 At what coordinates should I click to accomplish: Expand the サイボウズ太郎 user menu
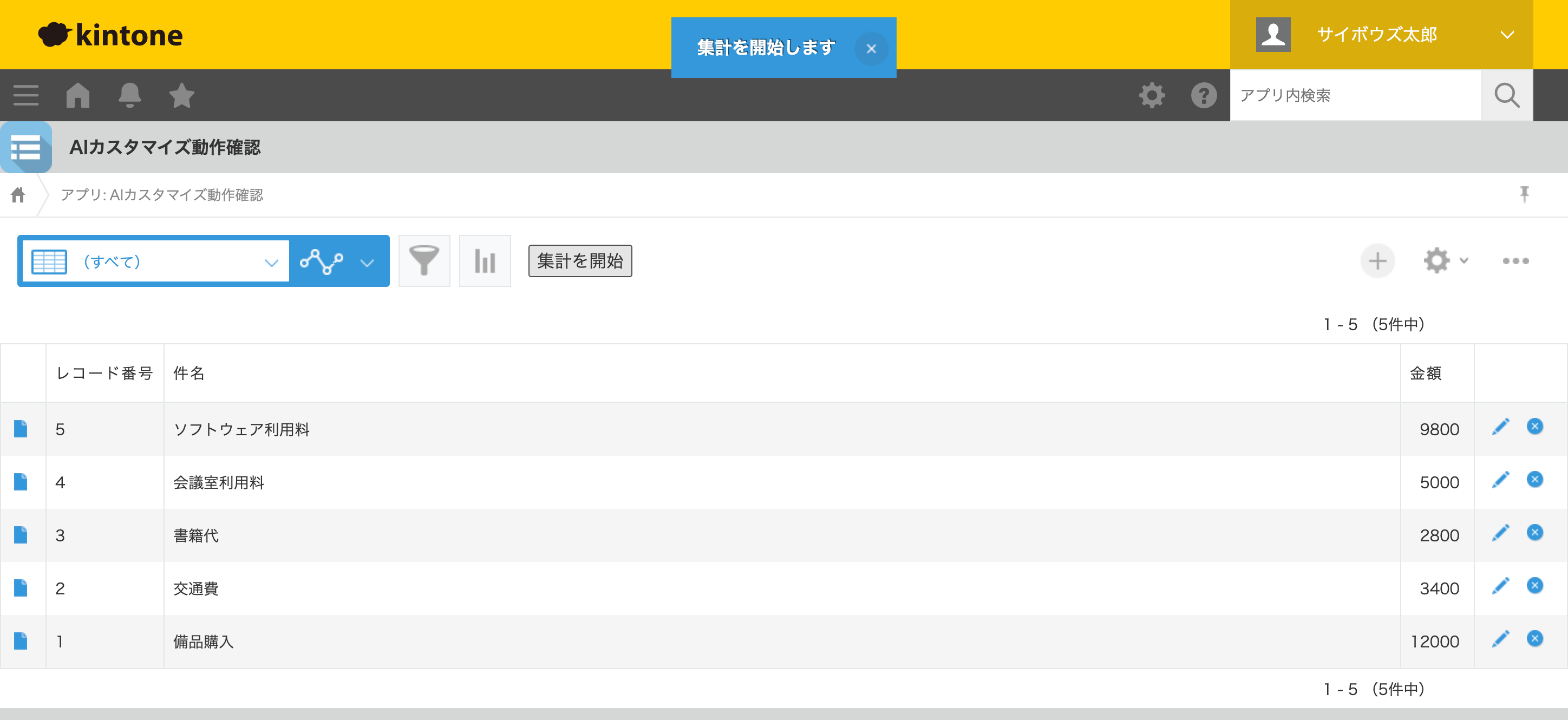(x=1381, y=35)
